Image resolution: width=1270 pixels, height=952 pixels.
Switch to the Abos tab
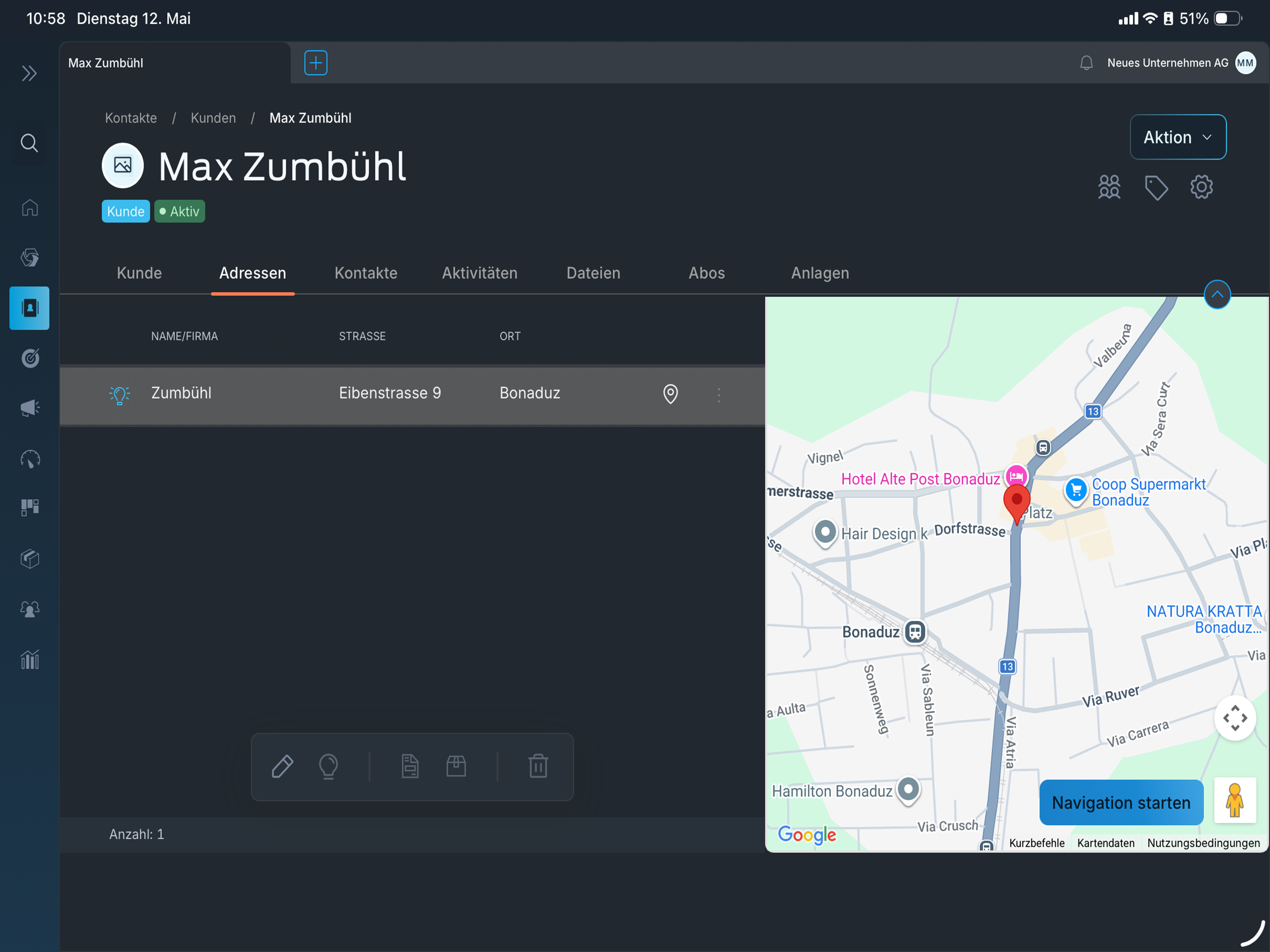[x=707, y=273]
